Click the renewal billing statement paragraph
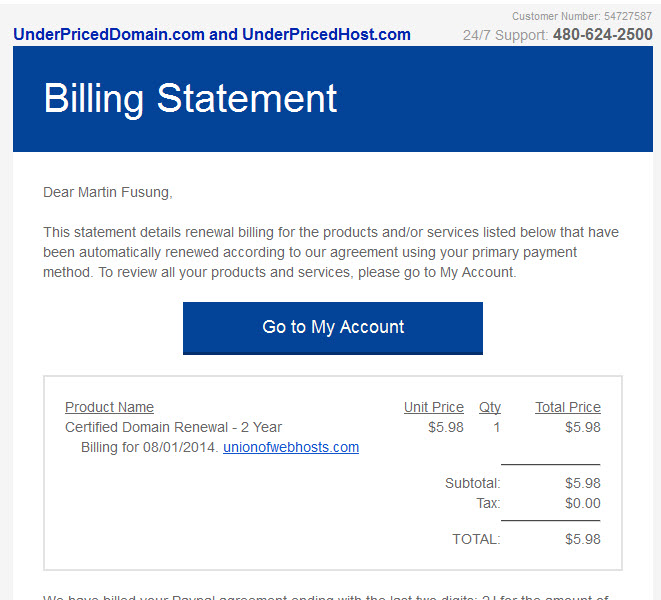This screenshot has width=661, height=600. pos(331,252)
